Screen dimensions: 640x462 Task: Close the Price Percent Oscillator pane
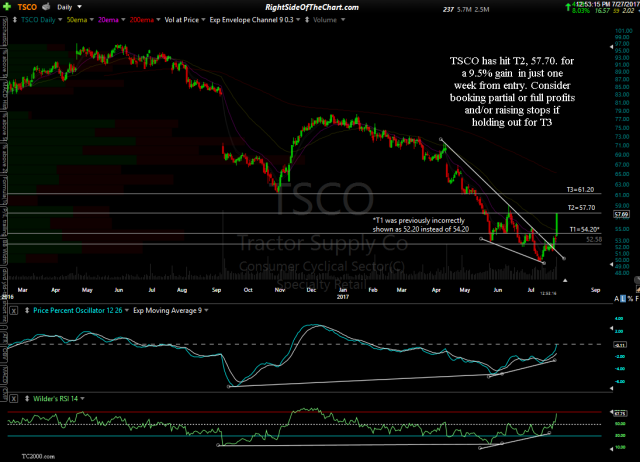13,311
